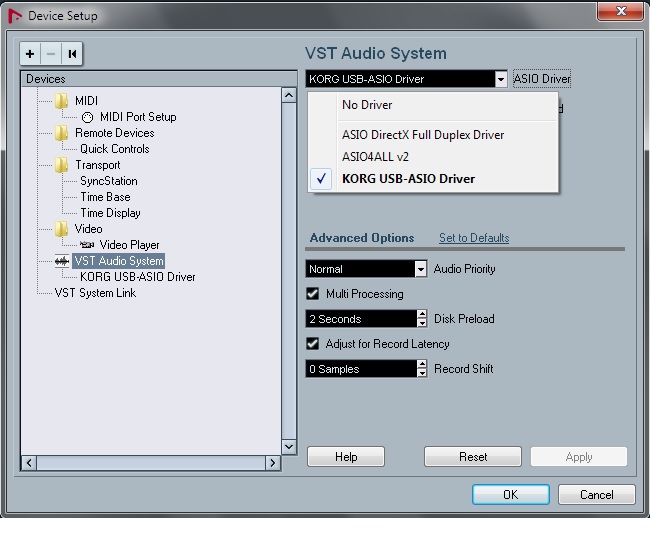Decrease Record Shift with down arrow
The height and width of the screenshot is (534, 650).
(x=422, y=373)
